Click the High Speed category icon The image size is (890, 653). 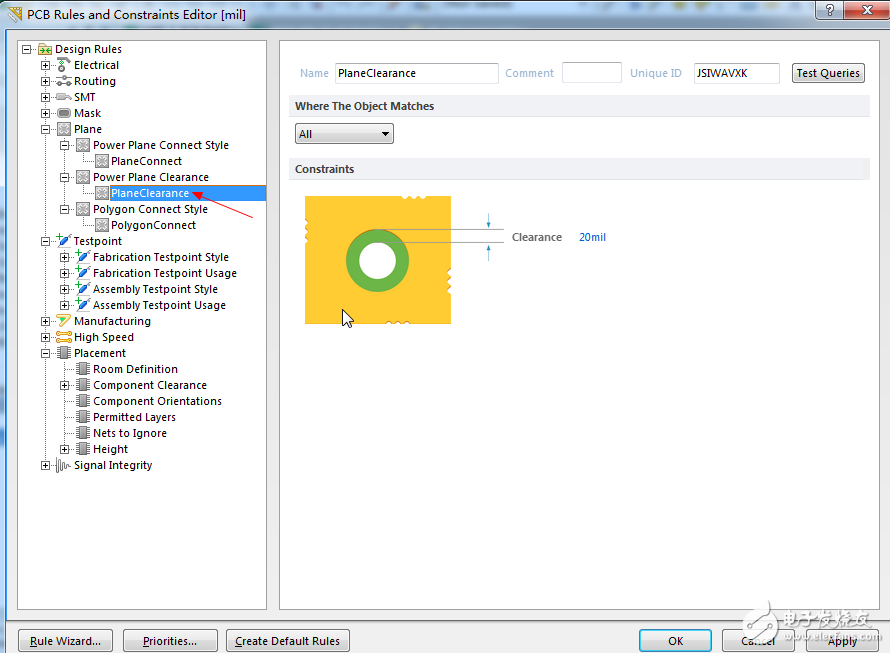(x=64, y=337)
